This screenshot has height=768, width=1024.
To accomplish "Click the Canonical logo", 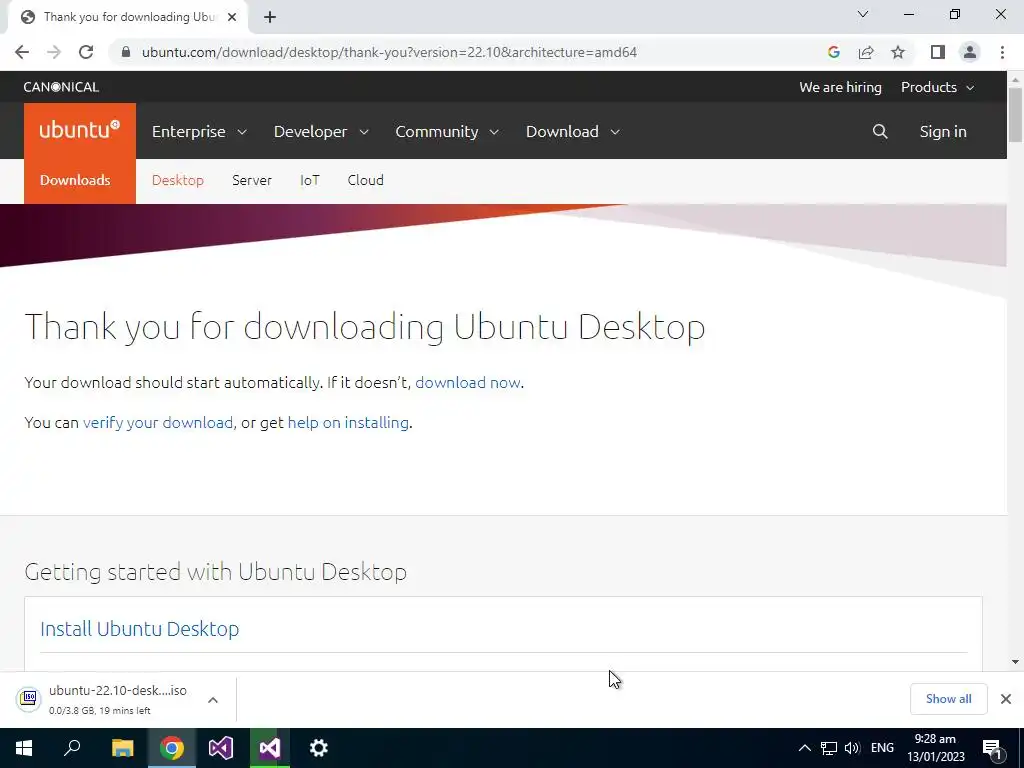I will coord(61,87).
